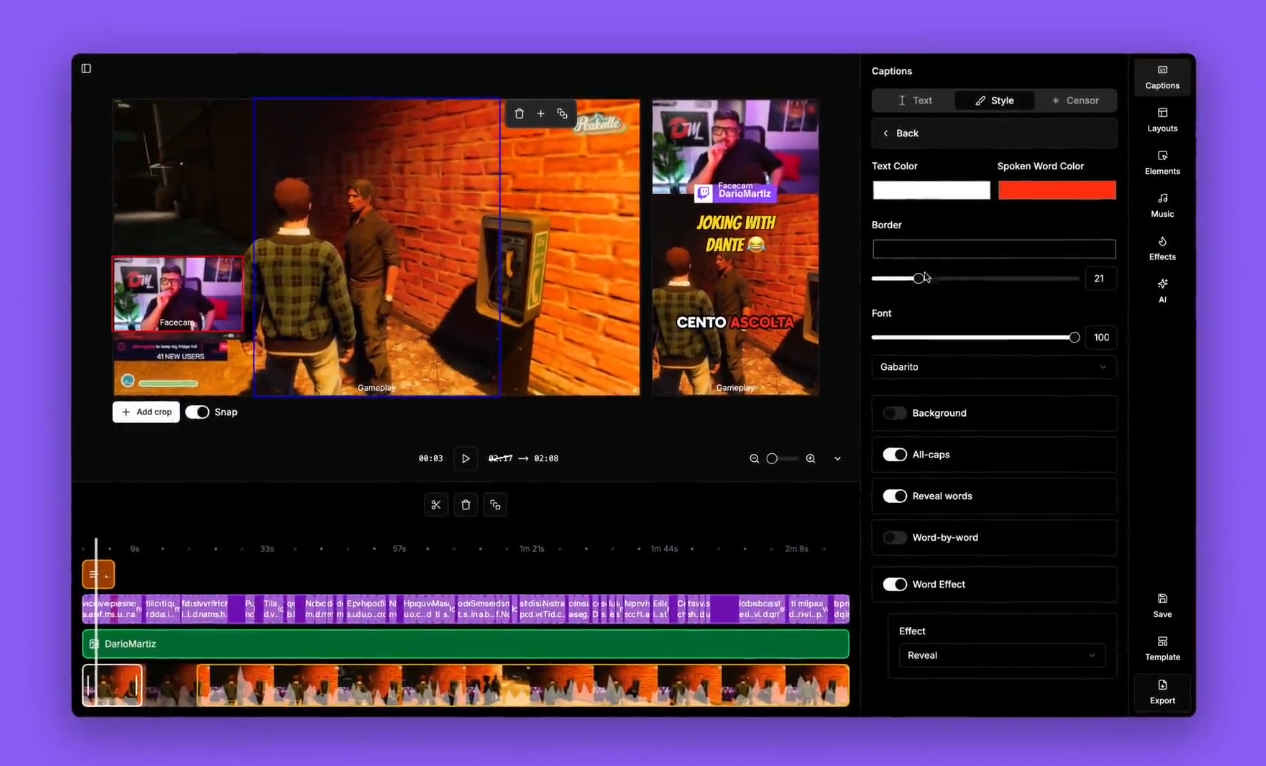
Task: Open the Music panel
Action: click(x=1162, y=206)
